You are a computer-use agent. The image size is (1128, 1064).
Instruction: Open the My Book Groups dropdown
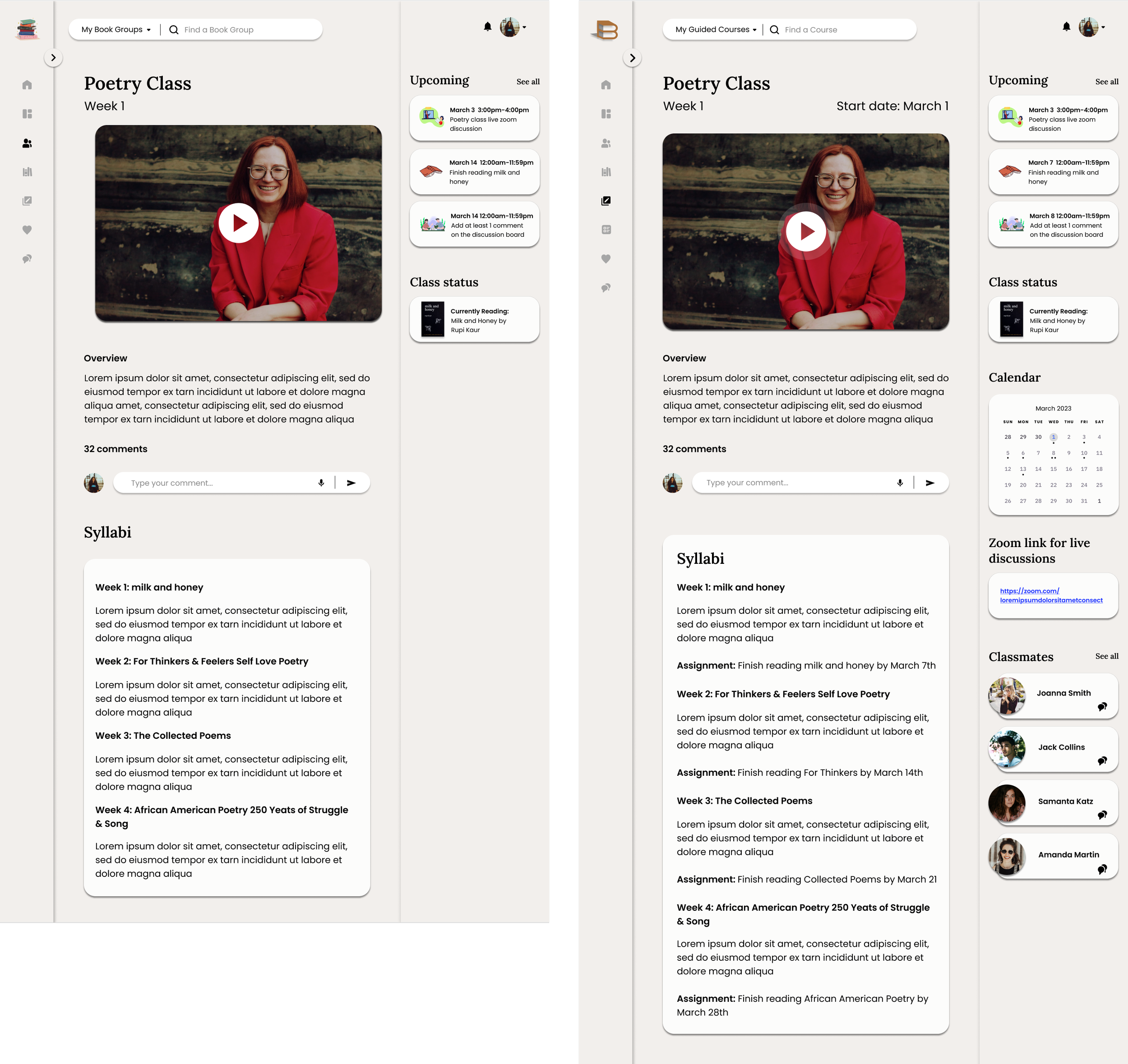(x=116, y=29)
